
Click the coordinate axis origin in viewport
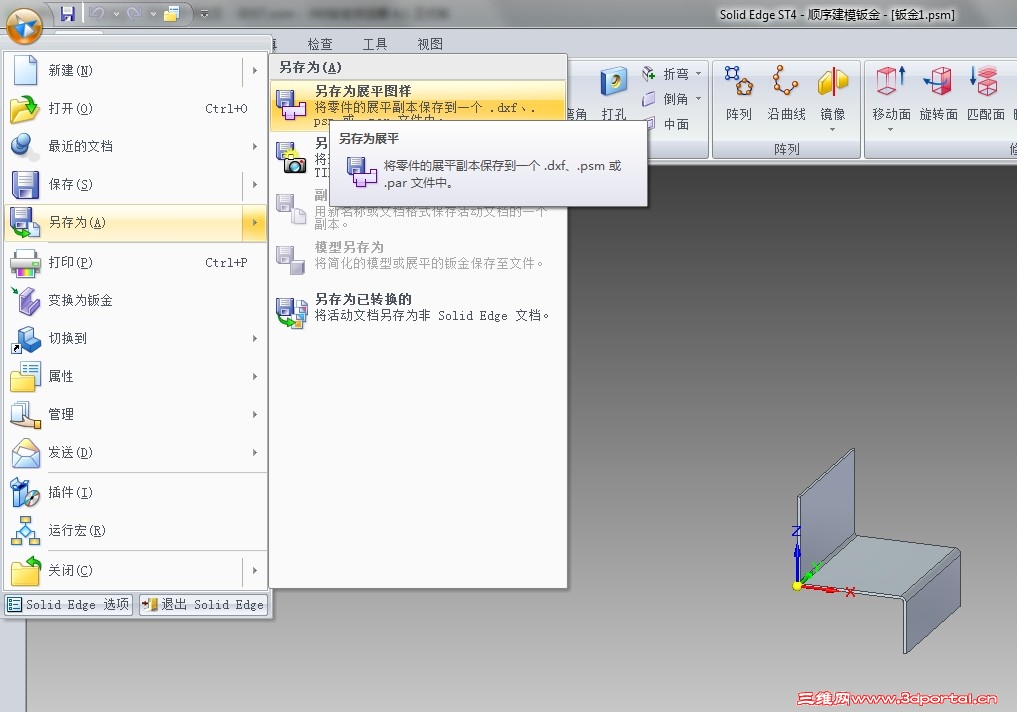coord(797,586)
